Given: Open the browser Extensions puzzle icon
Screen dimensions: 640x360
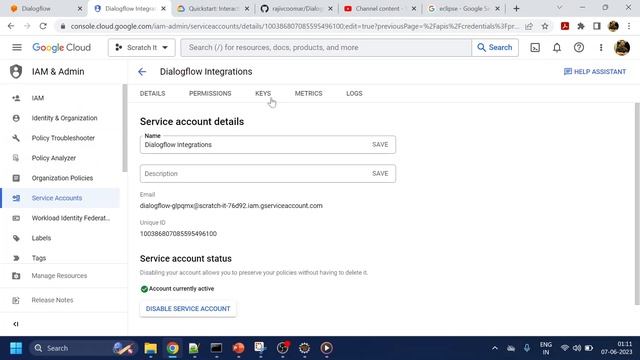Looking at the screenshot, I should point(581,26).
